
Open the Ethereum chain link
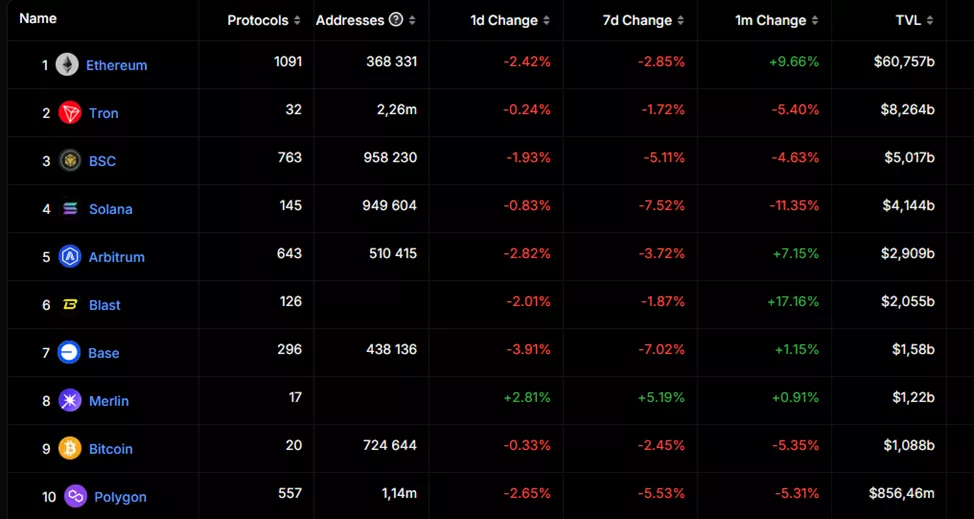116,65
